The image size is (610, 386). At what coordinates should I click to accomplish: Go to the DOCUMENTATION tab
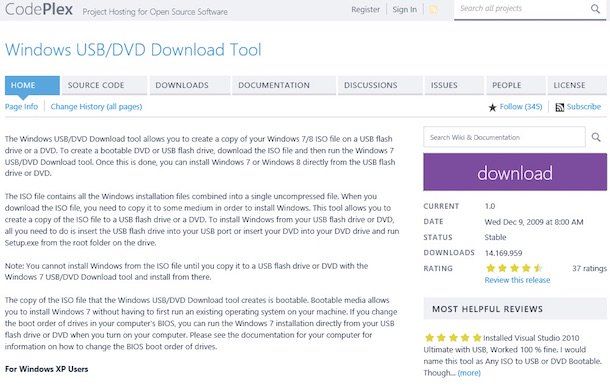coord(284,85)
